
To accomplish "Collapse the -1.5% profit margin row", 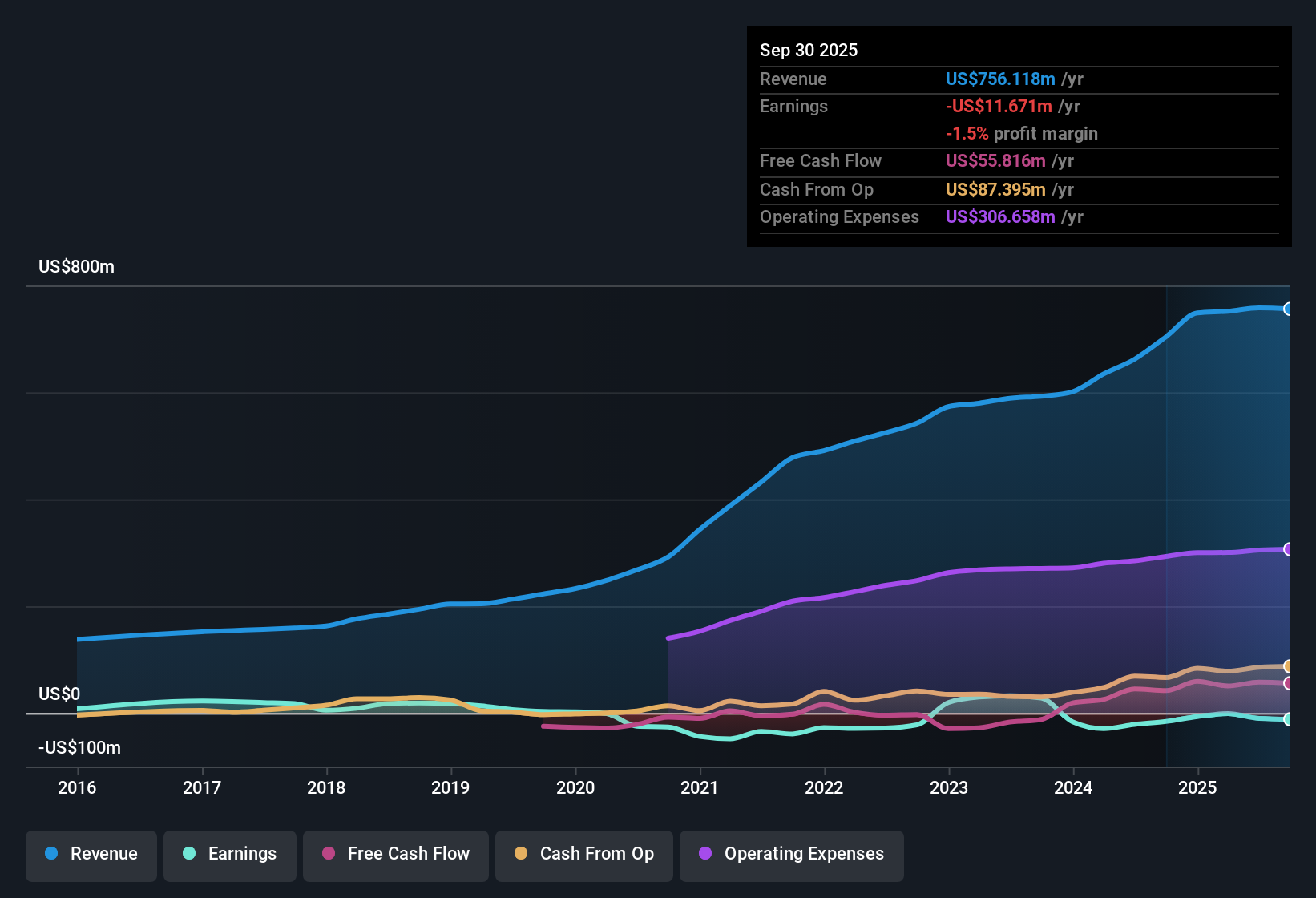I will click(x=1021, y=133).
